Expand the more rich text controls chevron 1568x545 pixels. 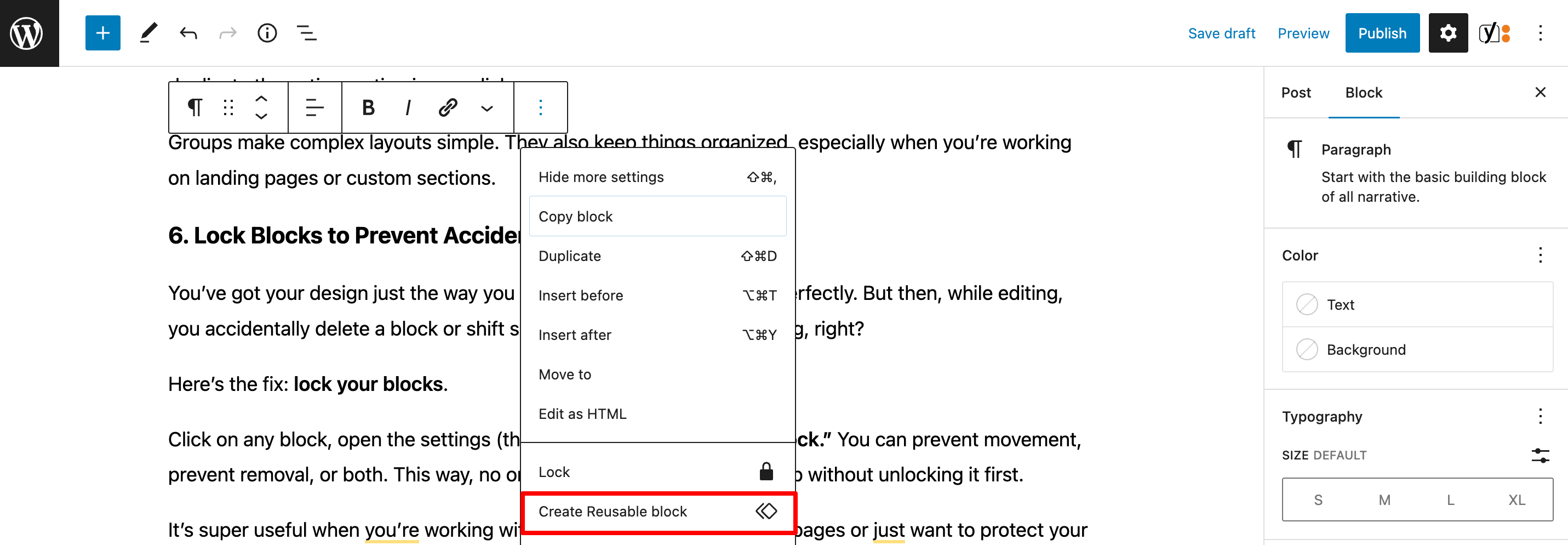pos(487,109)
